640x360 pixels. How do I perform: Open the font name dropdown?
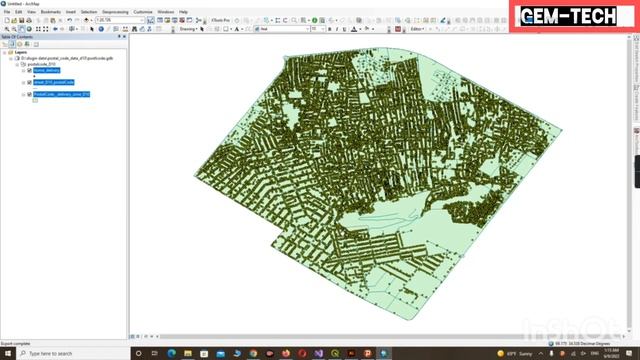307,29
